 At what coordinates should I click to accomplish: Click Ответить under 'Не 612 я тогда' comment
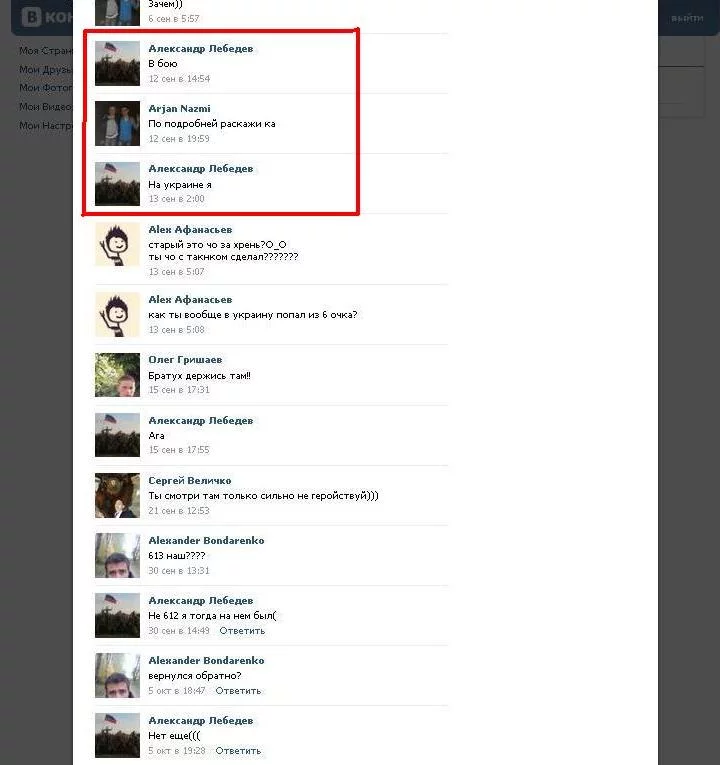(242, 630)
